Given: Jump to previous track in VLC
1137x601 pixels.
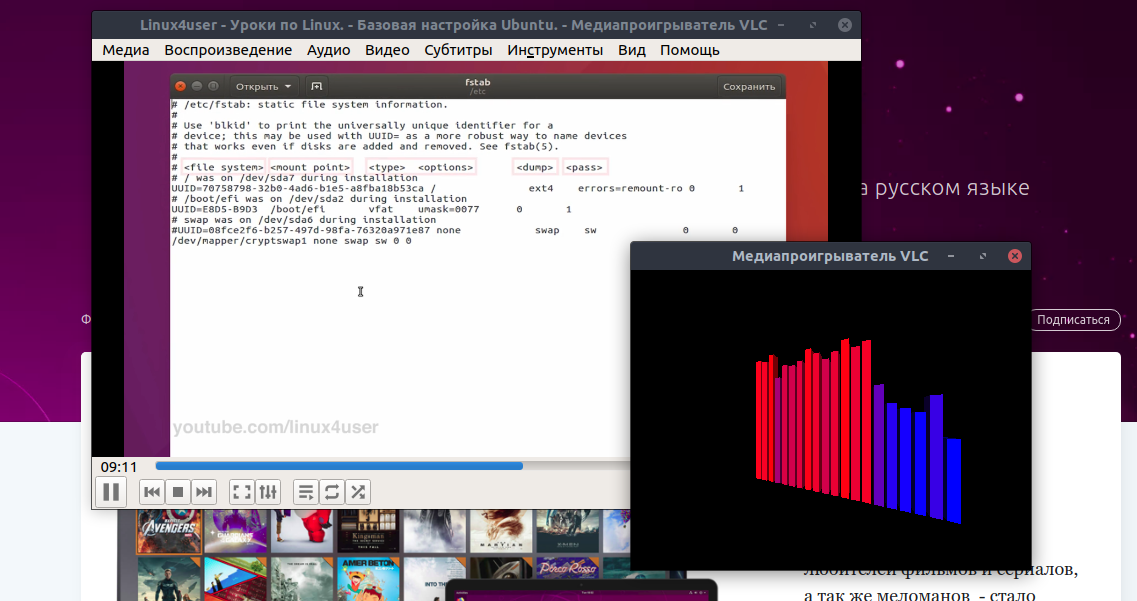Looking at the screenshot, I should (x=152, y=491).
